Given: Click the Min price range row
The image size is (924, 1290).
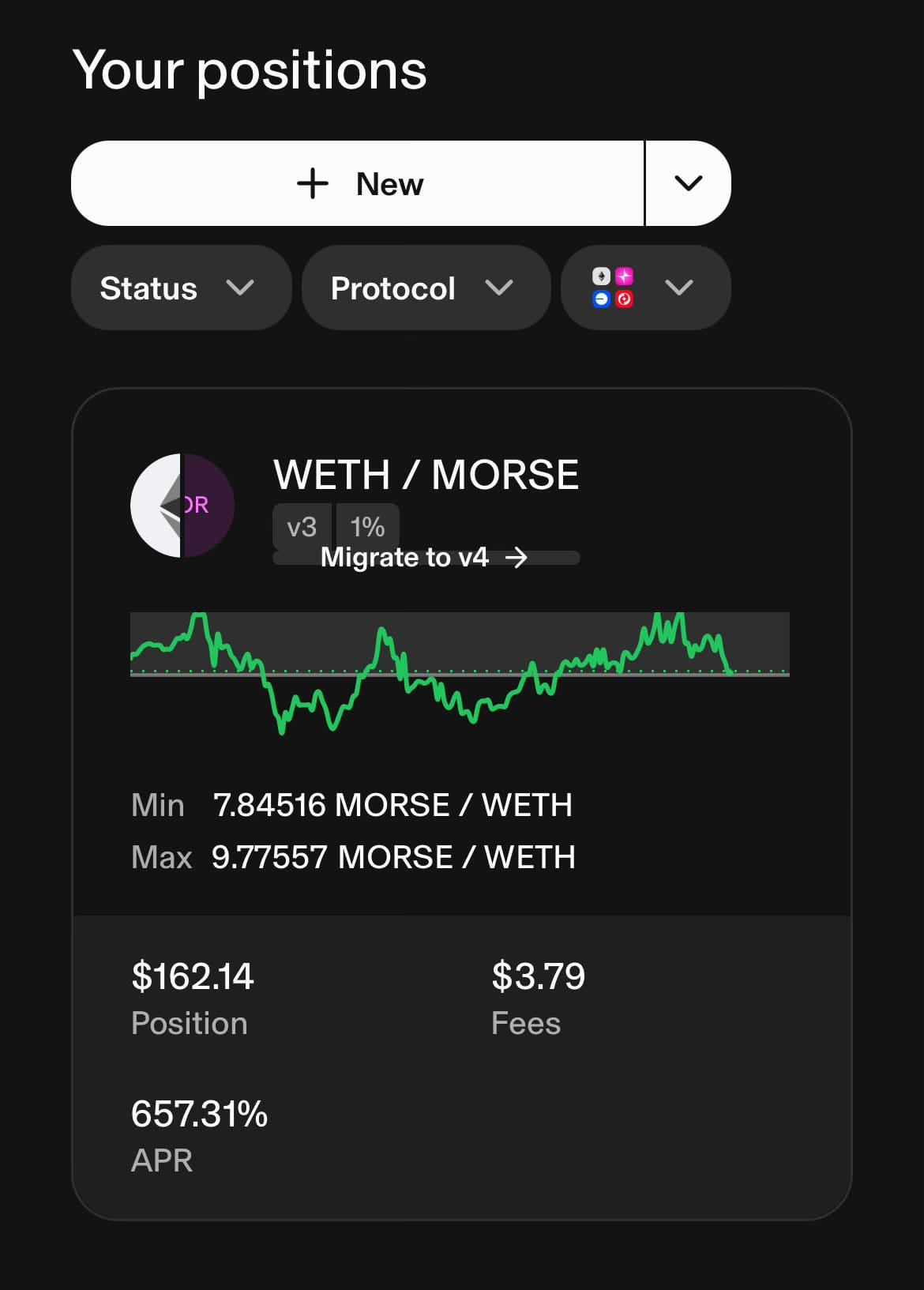Looking at the screenshot, I should point(352,805).
